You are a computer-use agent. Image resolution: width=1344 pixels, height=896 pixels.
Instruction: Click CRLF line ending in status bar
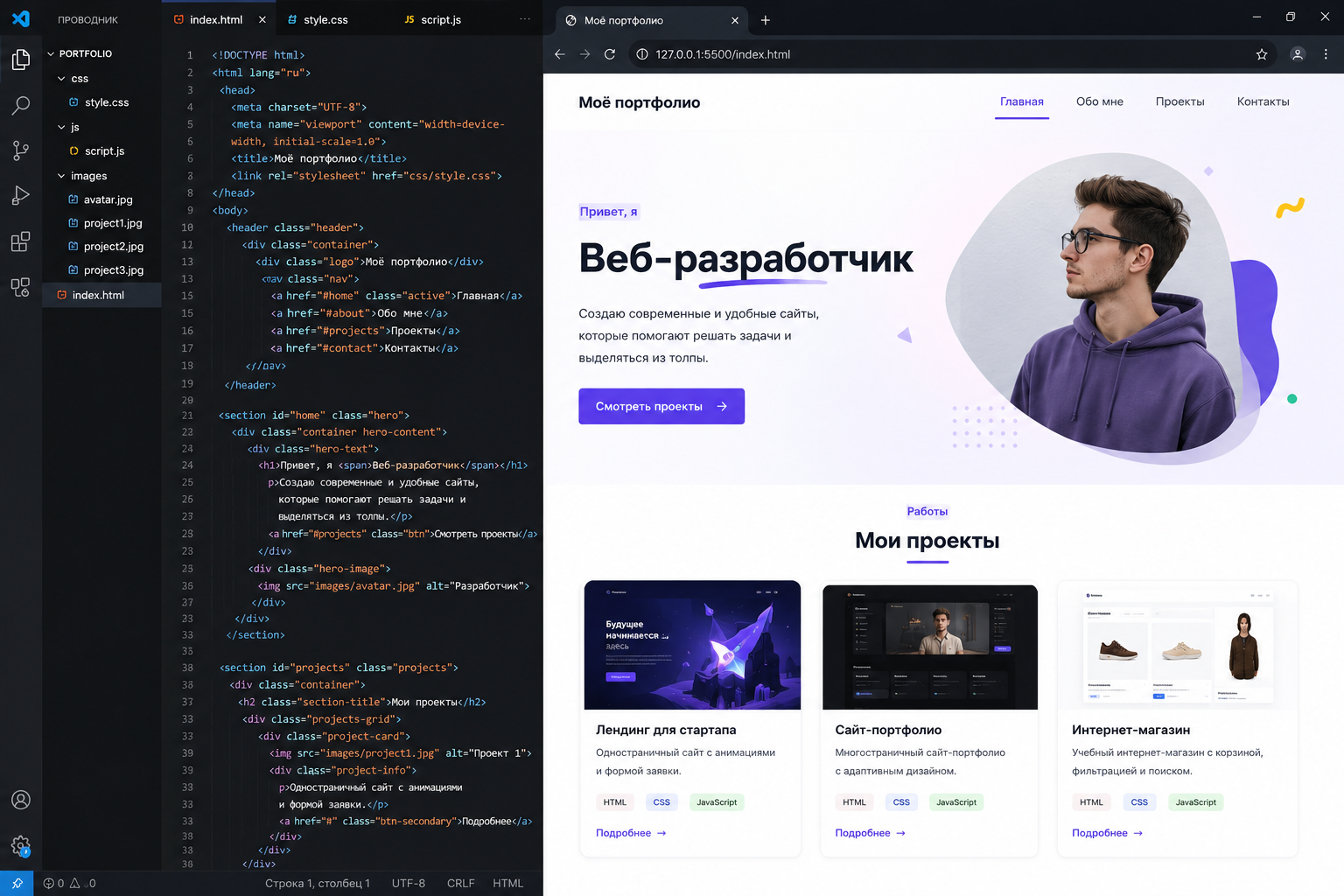tap(461, 883)
